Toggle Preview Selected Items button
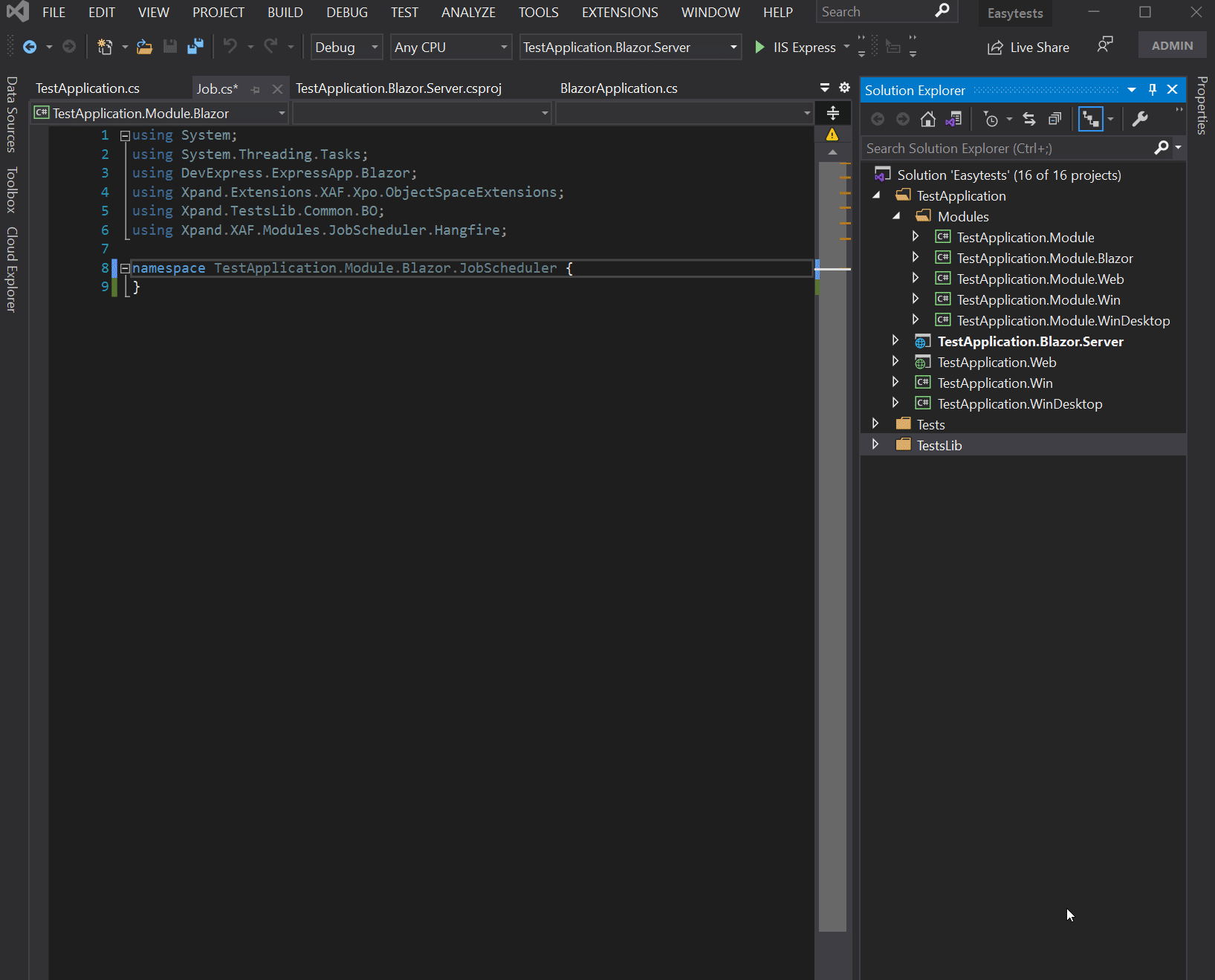The image size is (1215, 980). [1090, 119]
